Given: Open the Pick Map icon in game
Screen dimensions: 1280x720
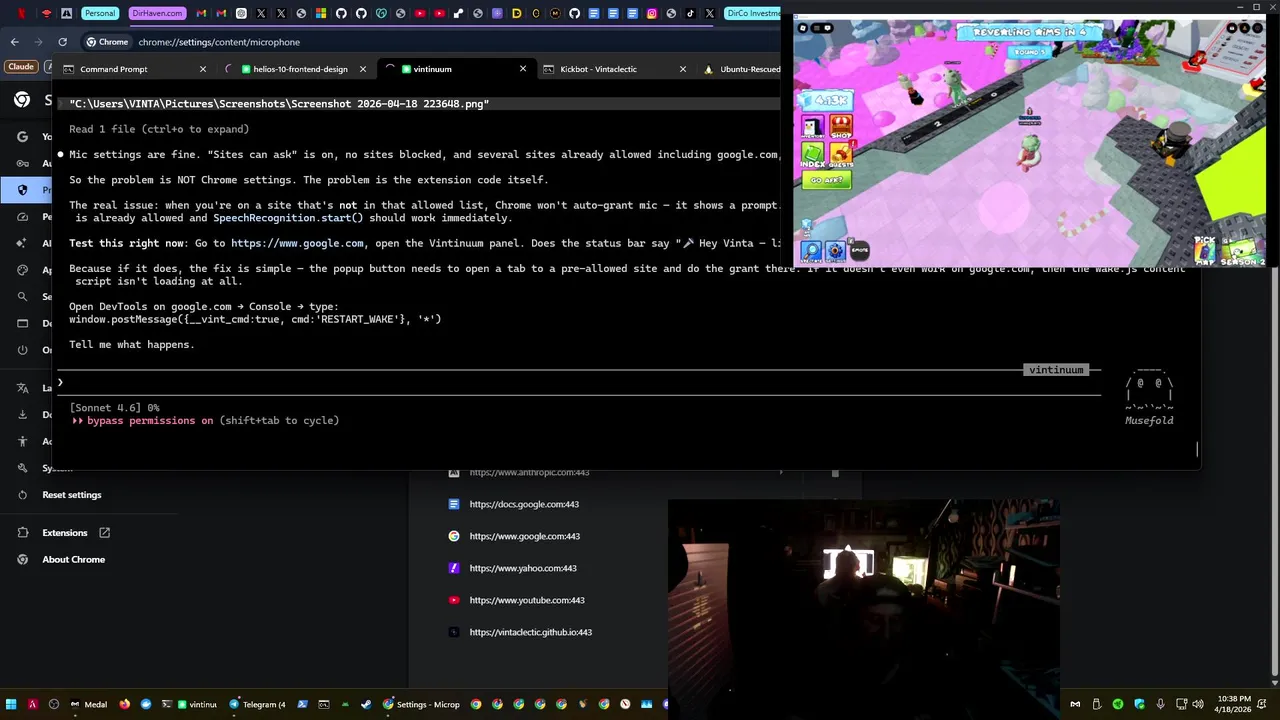Looking at the screenshot, I should coord(1205,250).
